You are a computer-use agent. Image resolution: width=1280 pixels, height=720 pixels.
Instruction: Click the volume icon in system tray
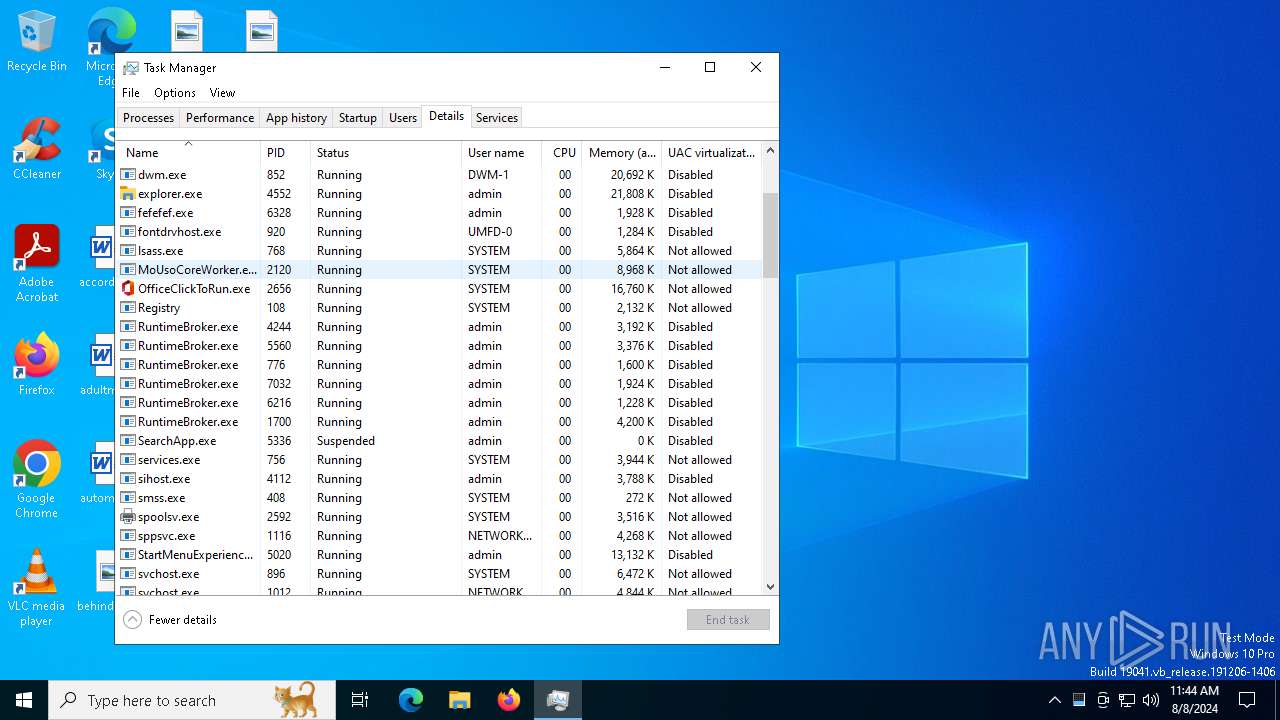tap(1151, 700)
